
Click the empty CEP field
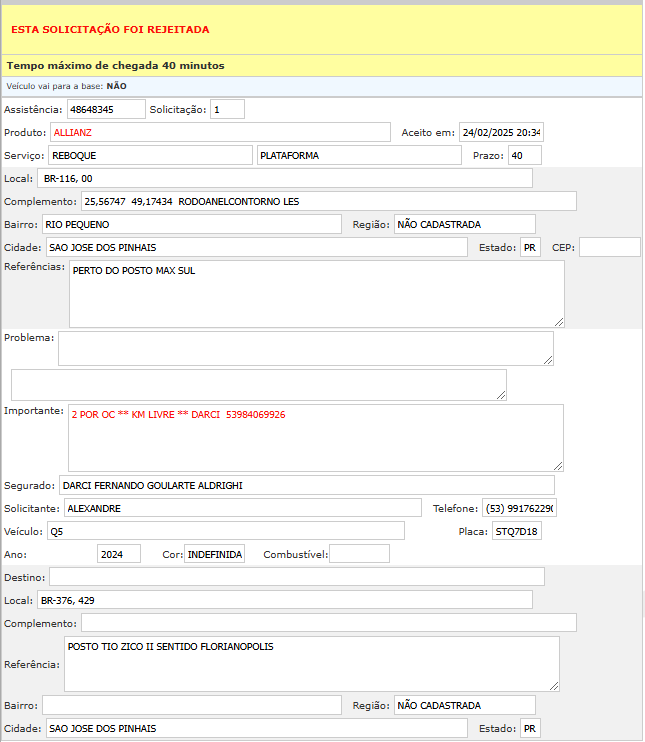609,247
